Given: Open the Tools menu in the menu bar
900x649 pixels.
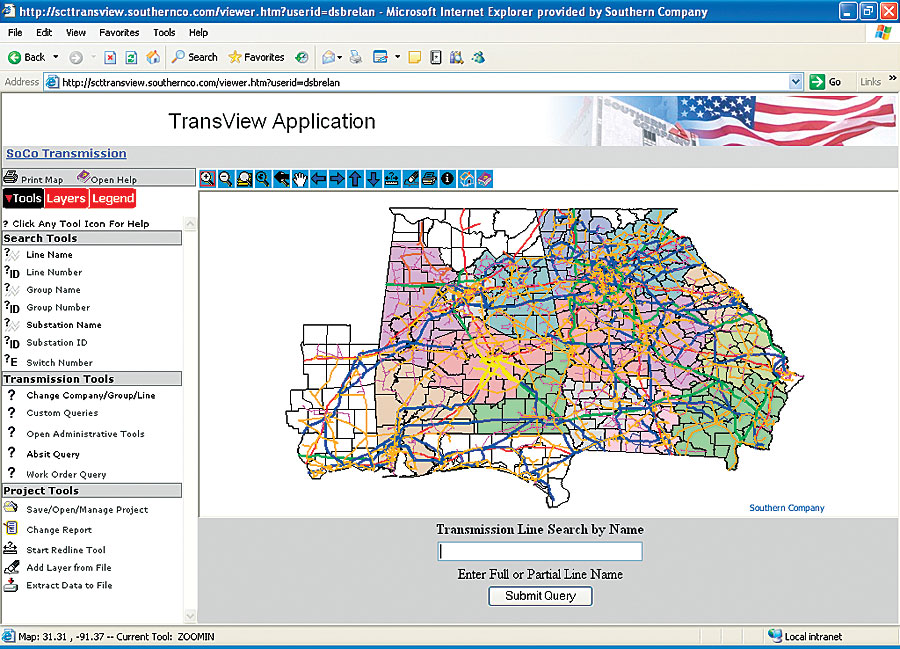Looking at the screenshot, I should (164, 33).
